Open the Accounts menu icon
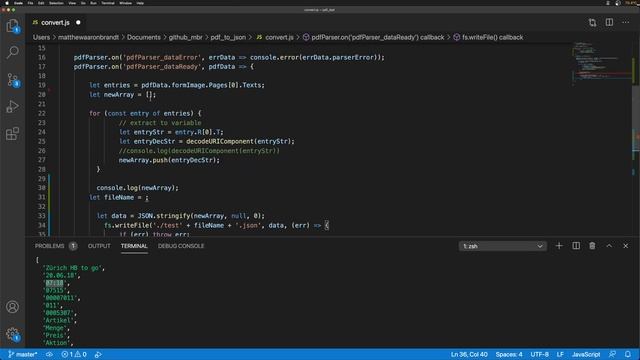 pyautogui.click(x=13, y=307)
